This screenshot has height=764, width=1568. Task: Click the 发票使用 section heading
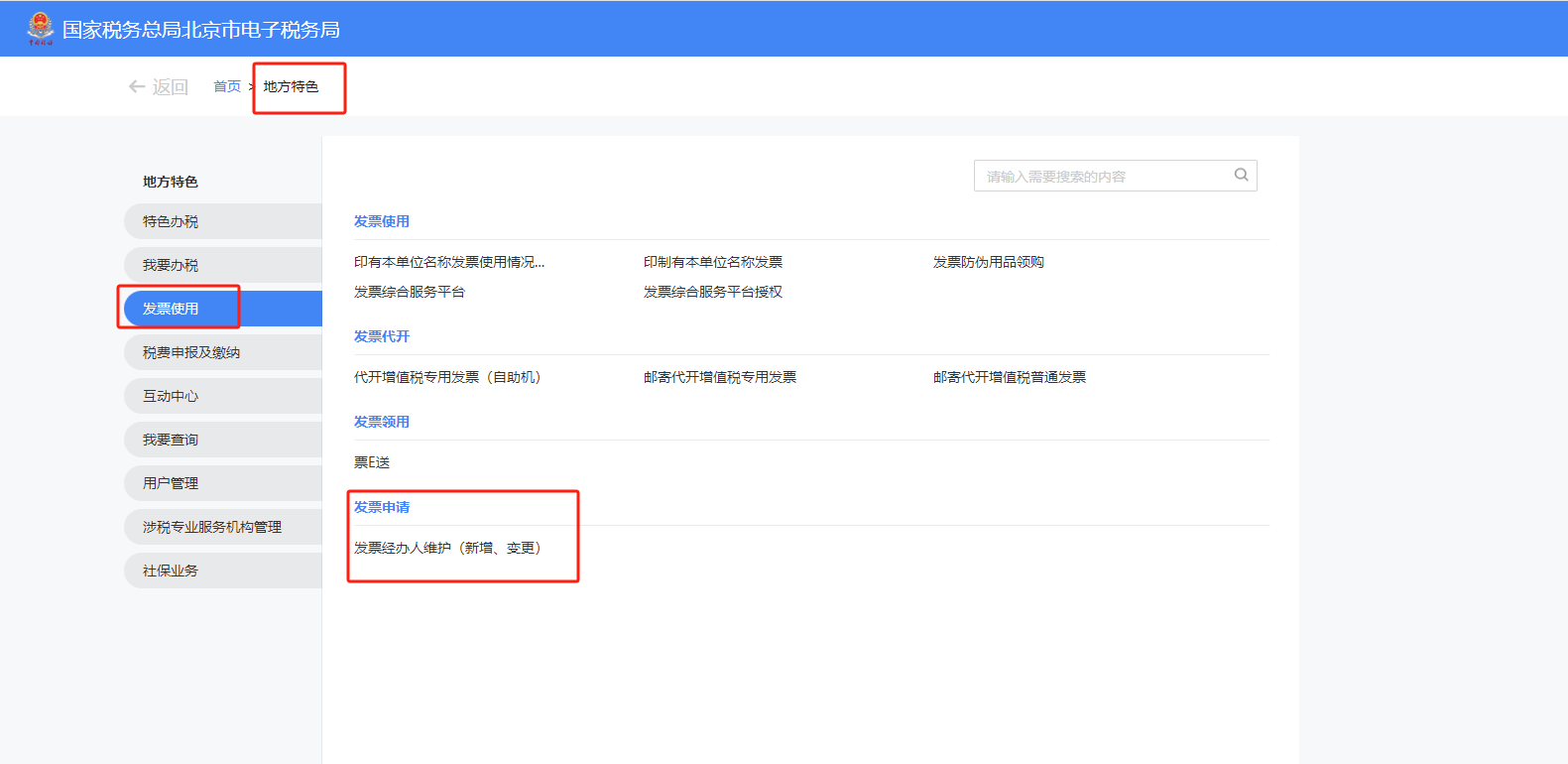click(x=382, y=221)
